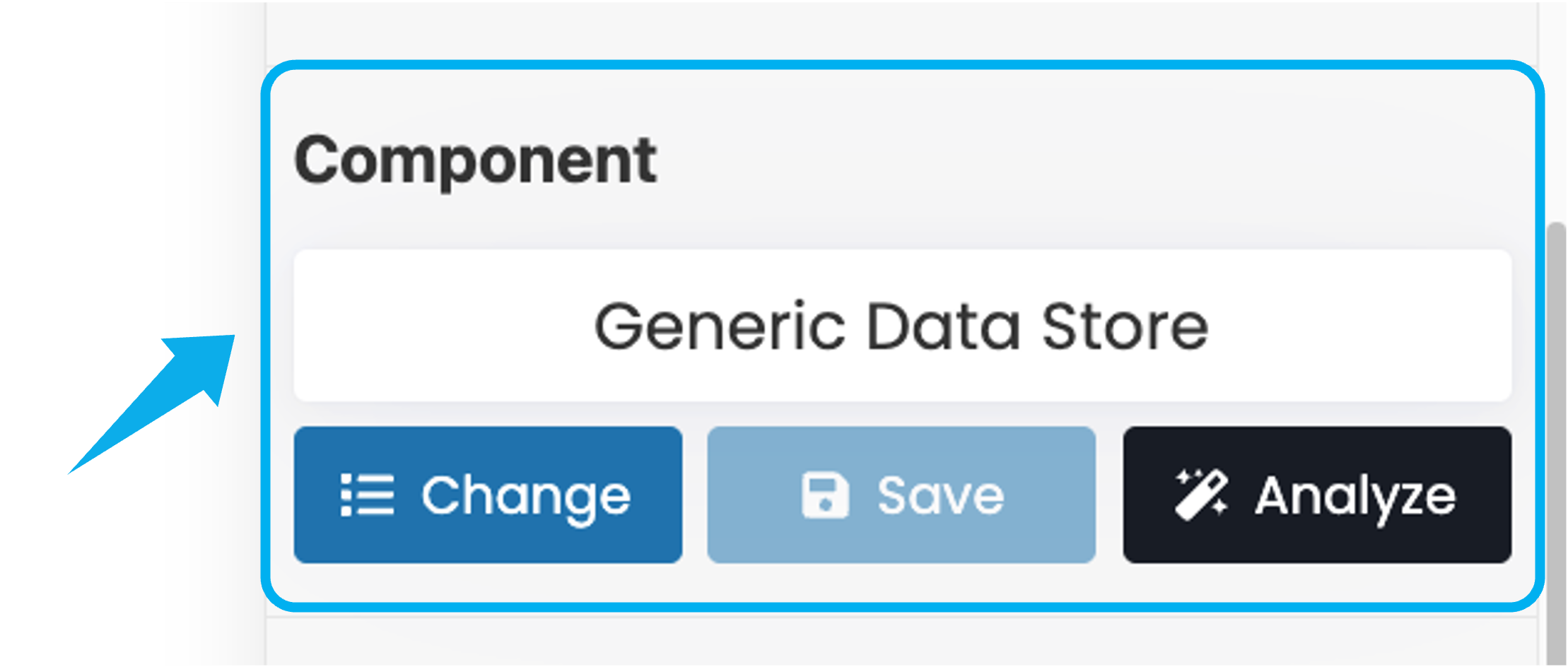Screen dimensions: 1568x667
Task: Click the word Data in component name
Action: (942, 326)
